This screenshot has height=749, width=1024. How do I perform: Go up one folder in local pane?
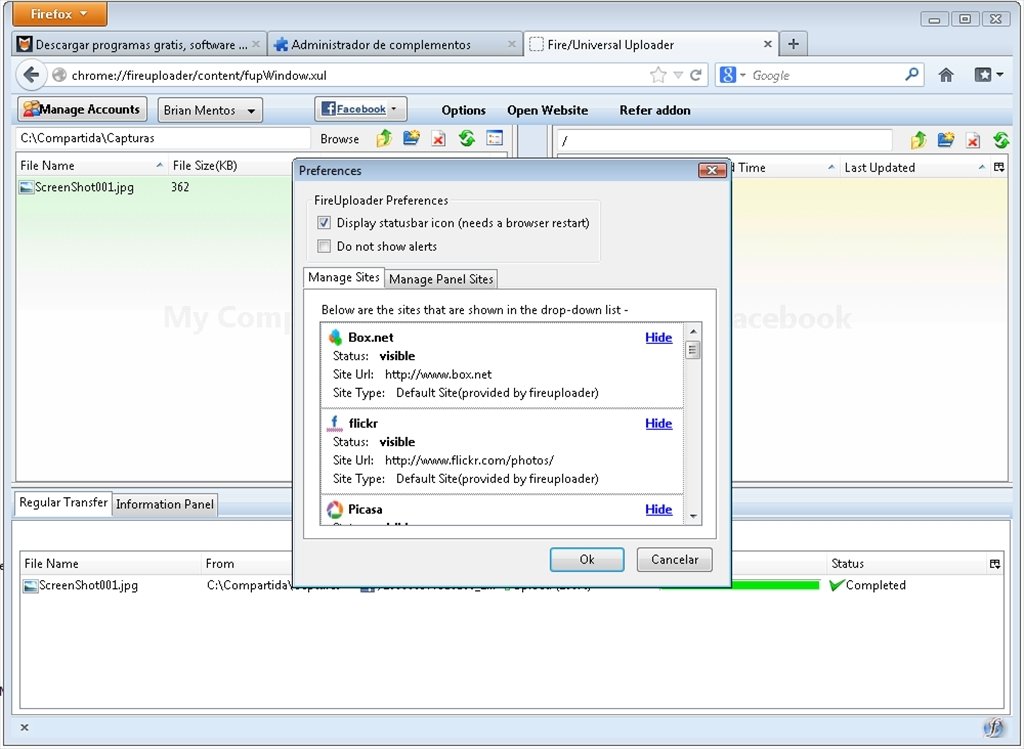pos(384,138)
